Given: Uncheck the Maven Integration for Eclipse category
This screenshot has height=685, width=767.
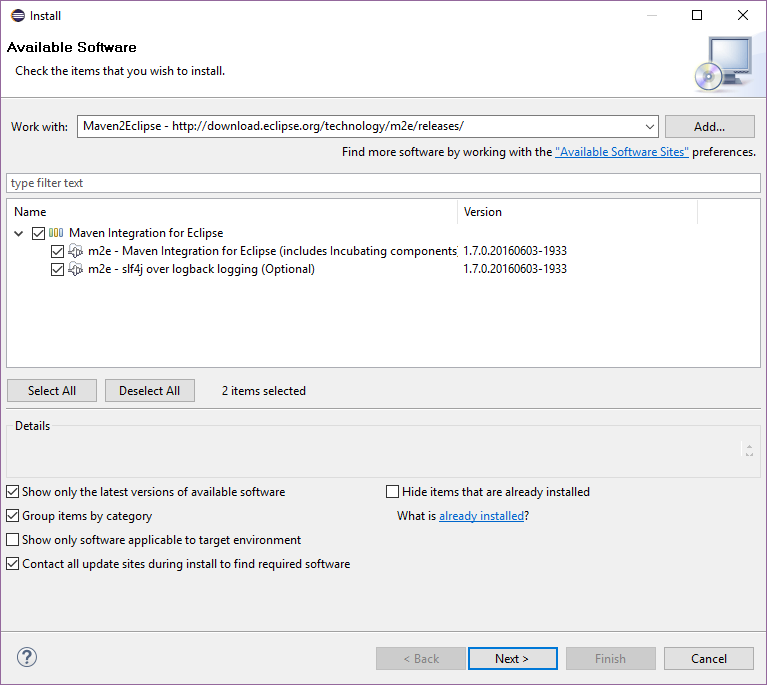Looking at the screenshot, I should coord(39,233).
